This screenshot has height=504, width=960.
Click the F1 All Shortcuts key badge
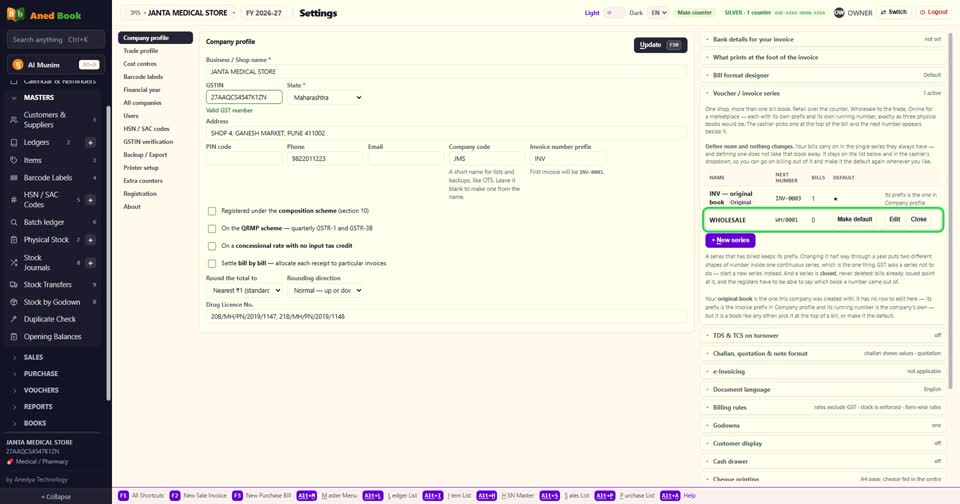point(123,495)
